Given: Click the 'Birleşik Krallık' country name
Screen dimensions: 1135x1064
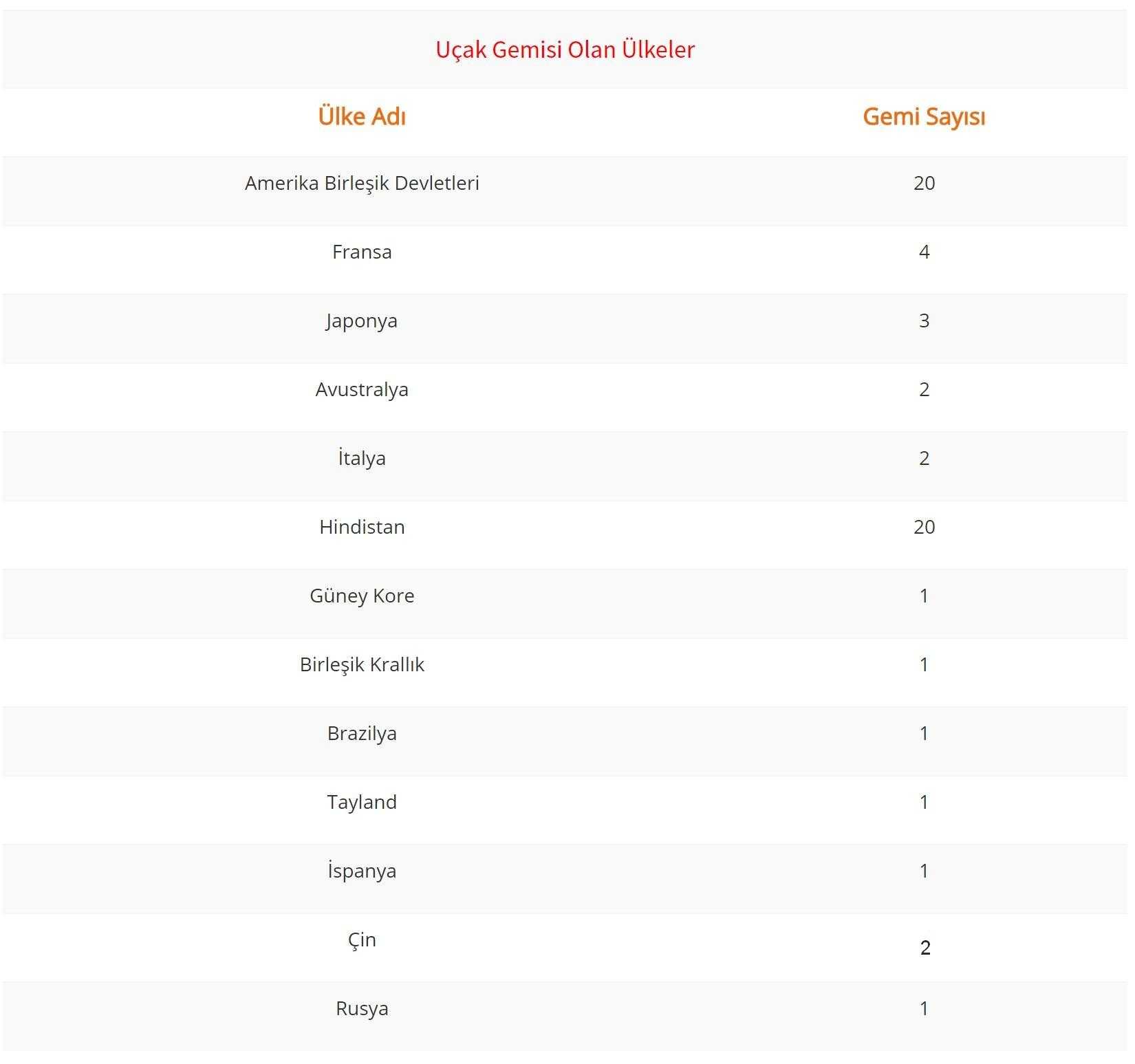Looking at the screenshot, I should pos(362,664).
